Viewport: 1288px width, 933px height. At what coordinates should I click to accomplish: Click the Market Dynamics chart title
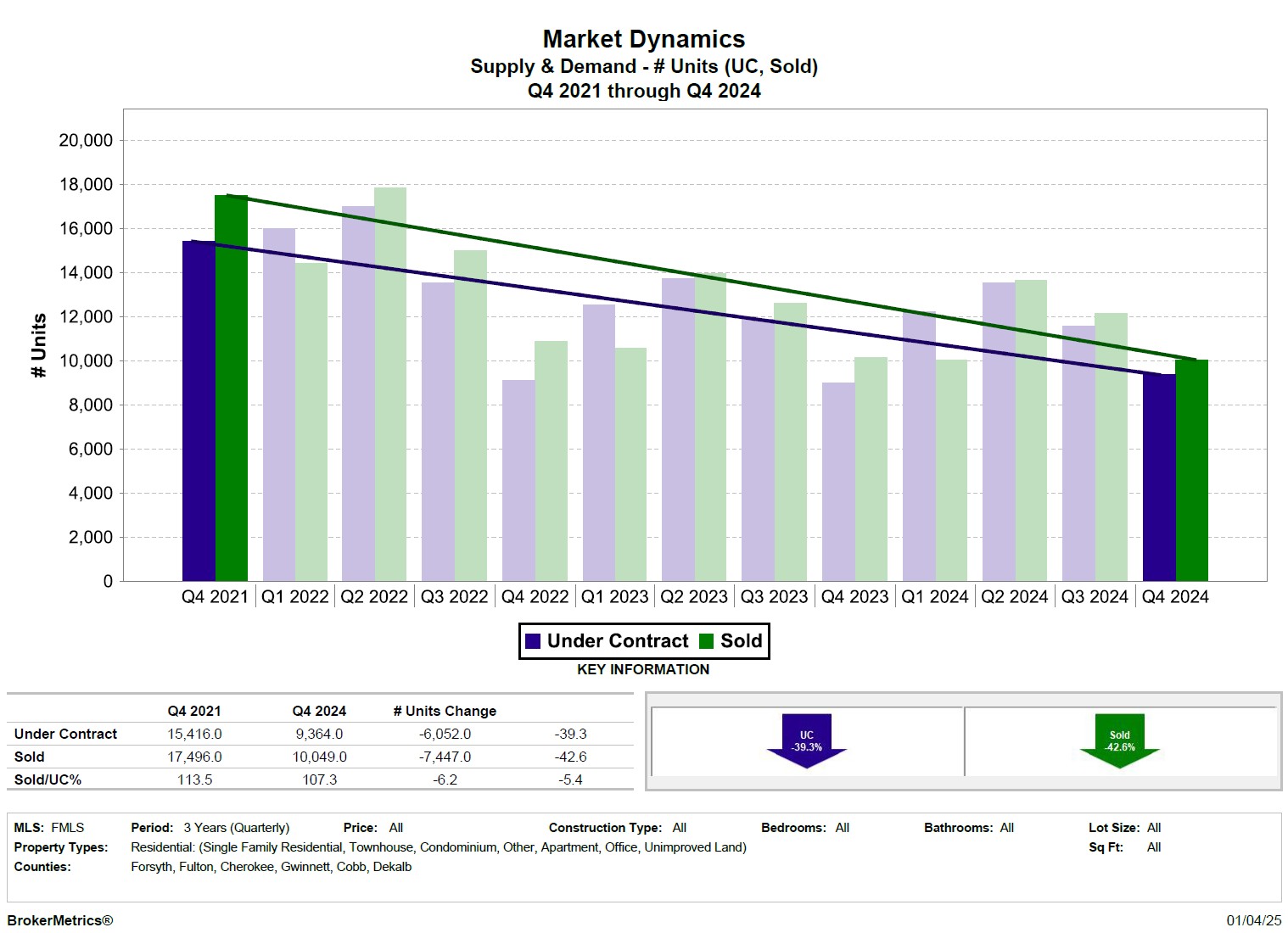pos(643,39)
